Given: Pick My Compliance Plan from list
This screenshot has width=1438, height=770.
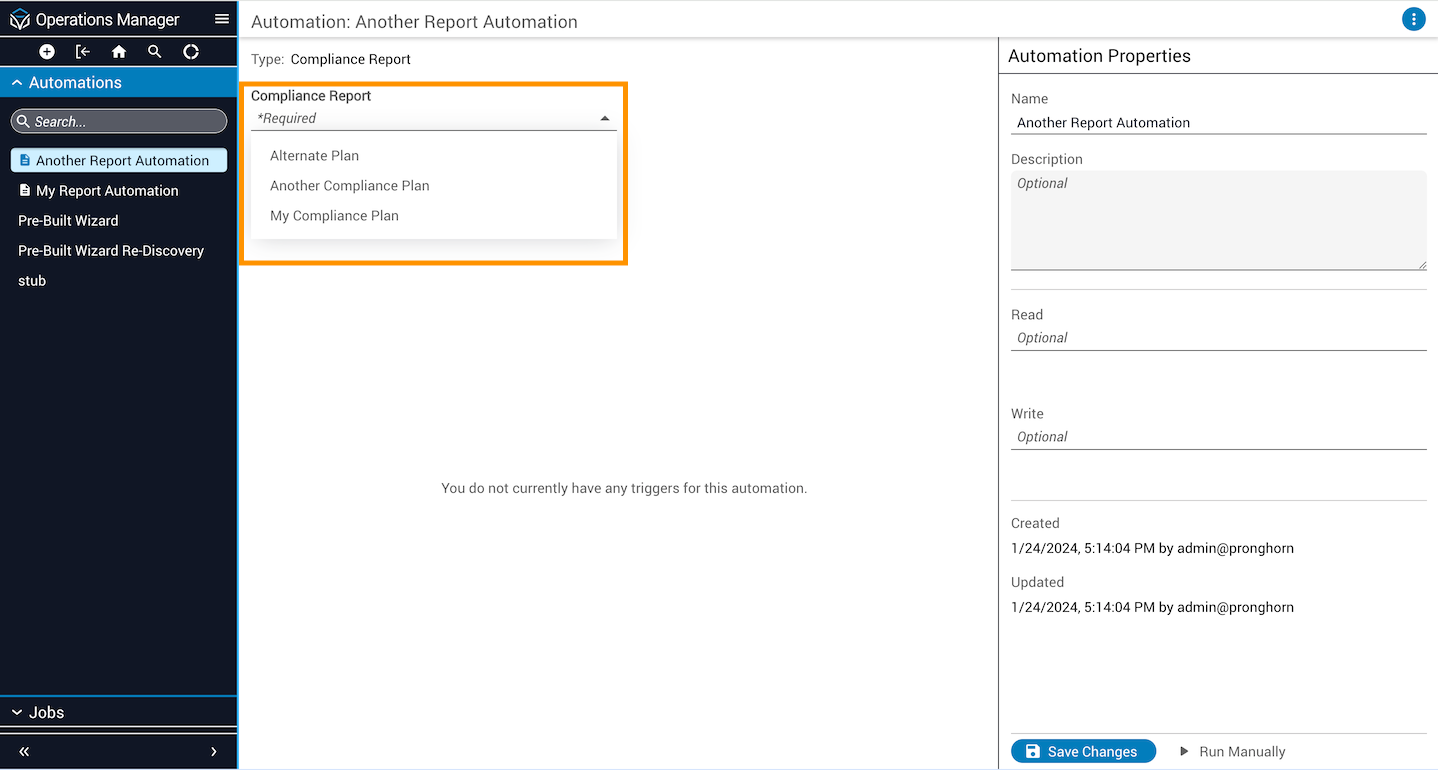Looking at the screenshot, I should 334,216.
